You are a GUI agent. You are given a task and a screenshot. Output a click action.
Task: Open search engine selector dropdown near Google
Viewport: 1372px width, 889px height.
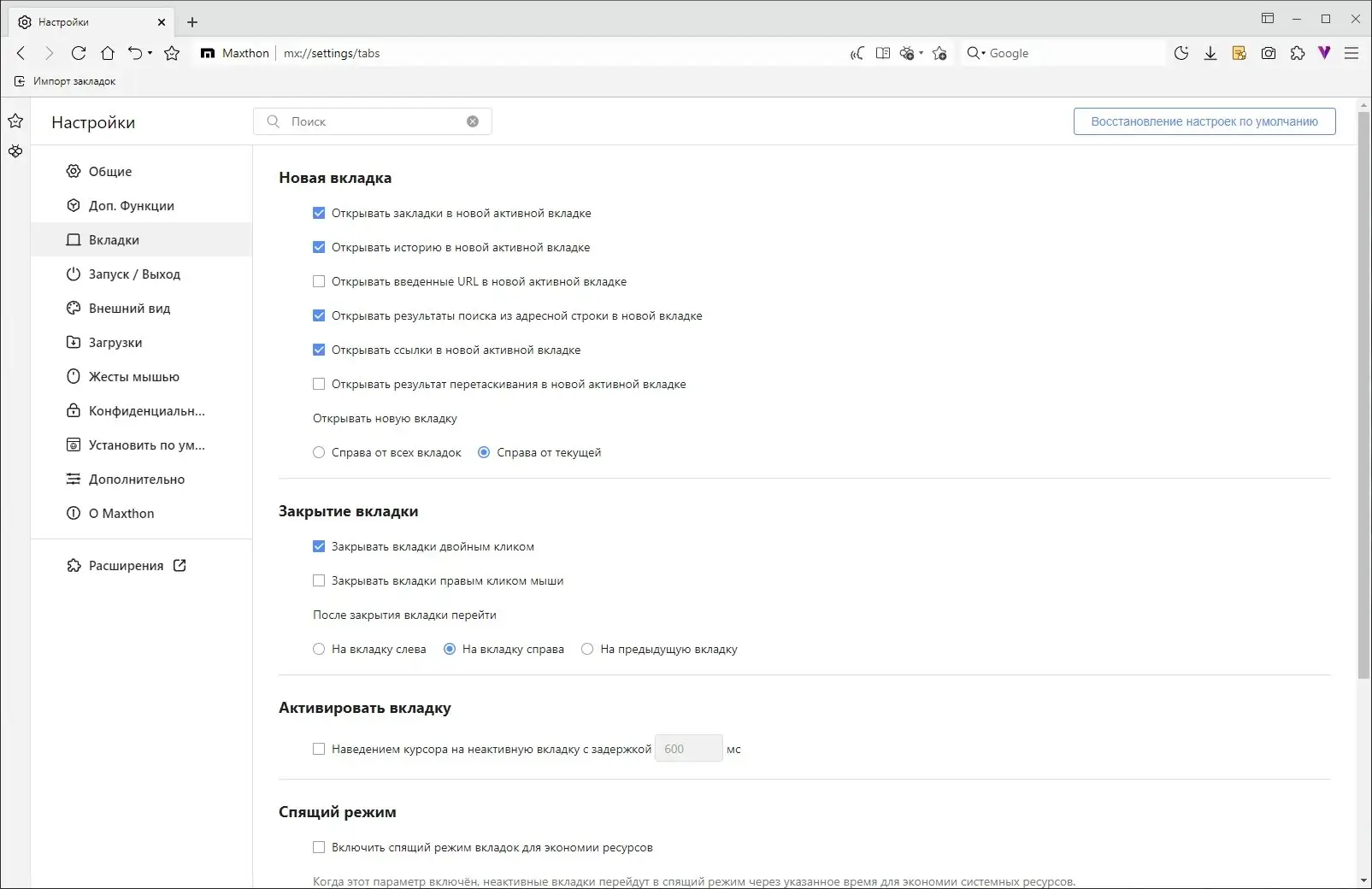pos(976,53)
